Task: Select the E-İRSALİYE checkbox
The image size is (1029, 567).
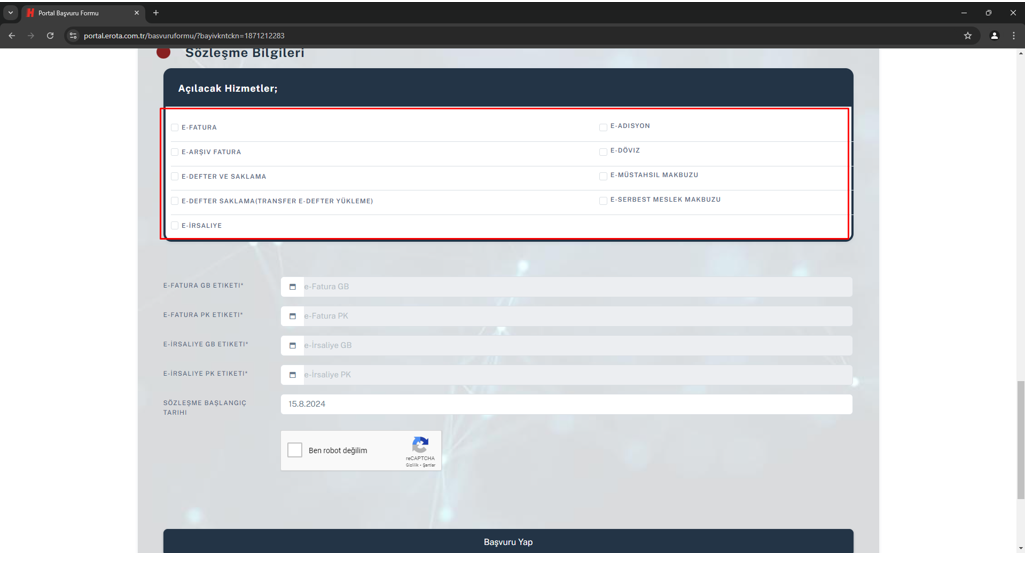Action: pyautogui.click(x=175, y=226)
